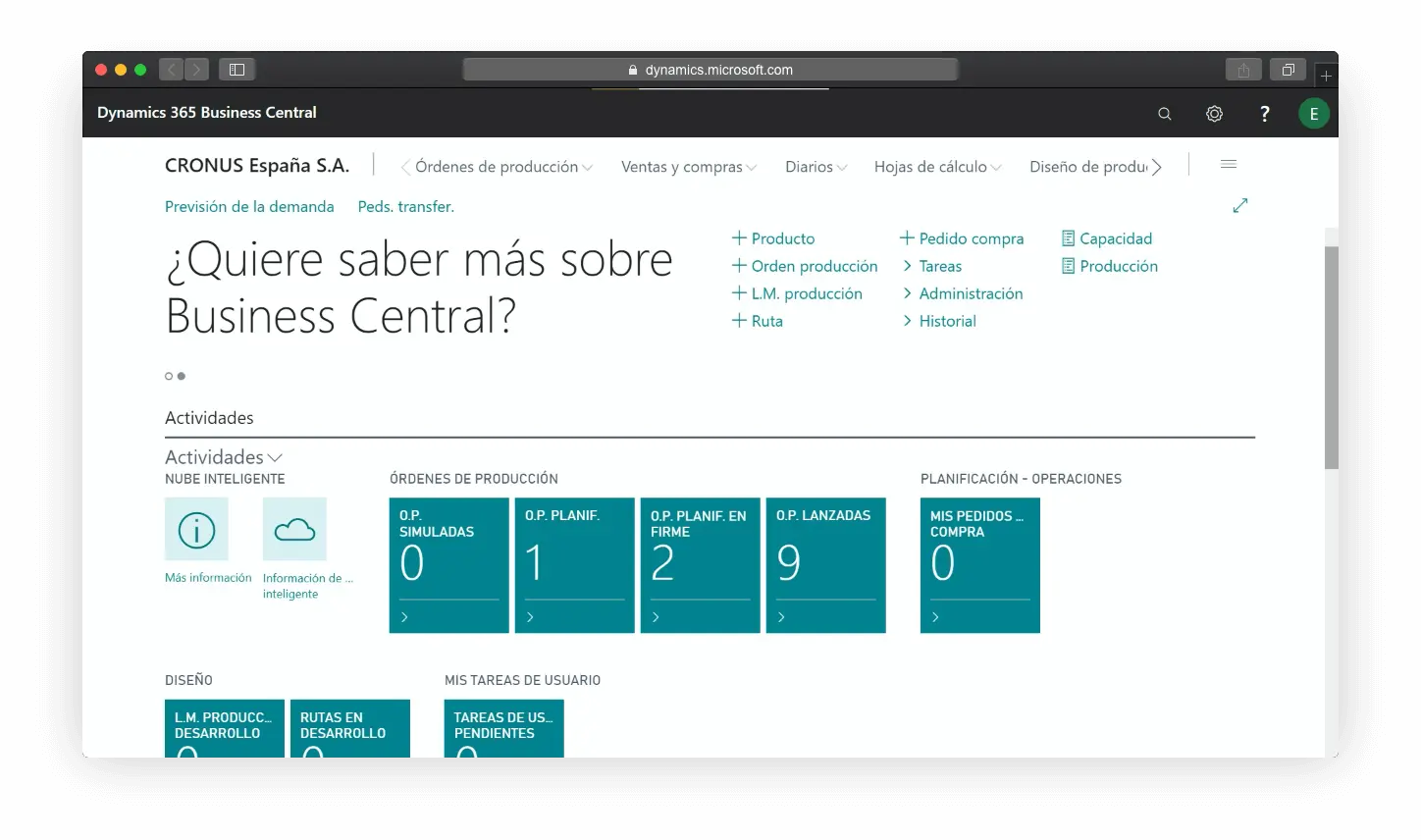Open the user account avatar E

(1313, 114)
